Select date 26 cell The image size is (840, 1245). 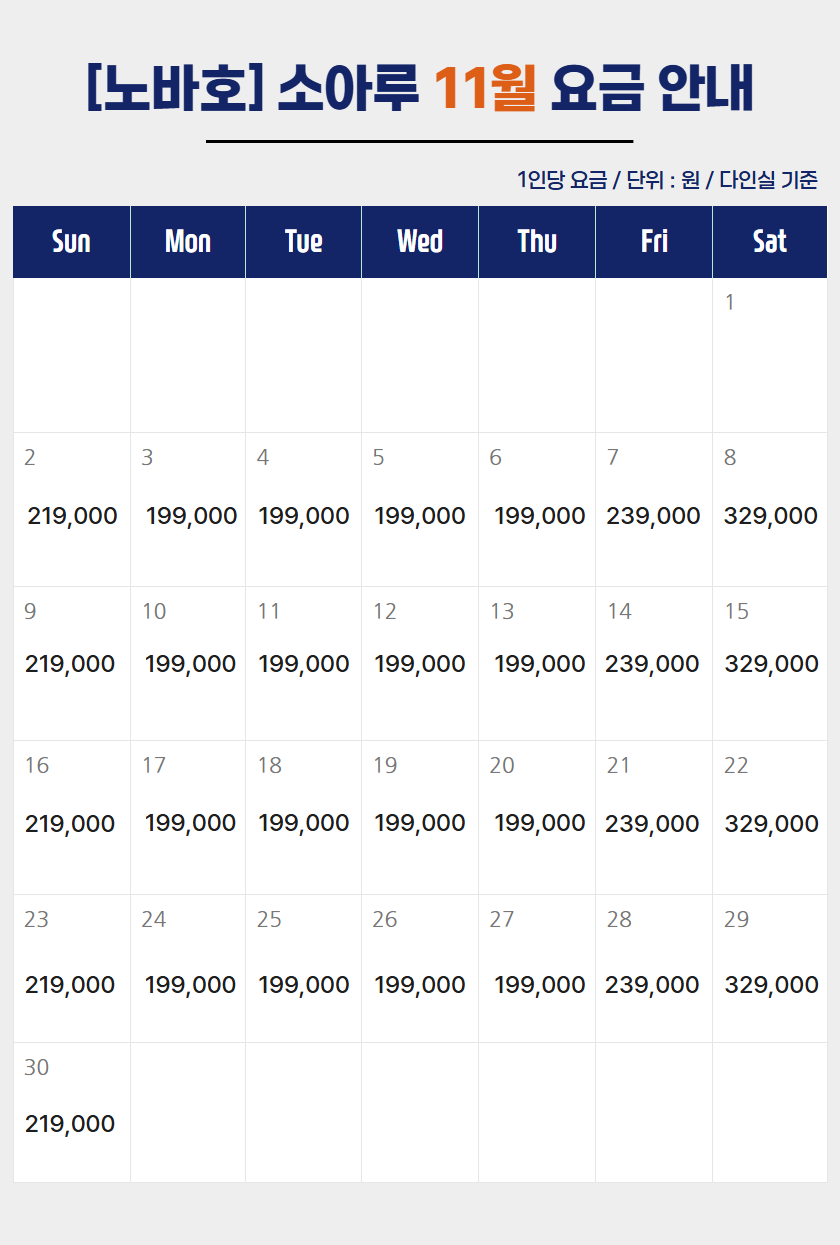click(x=420, y=968)
